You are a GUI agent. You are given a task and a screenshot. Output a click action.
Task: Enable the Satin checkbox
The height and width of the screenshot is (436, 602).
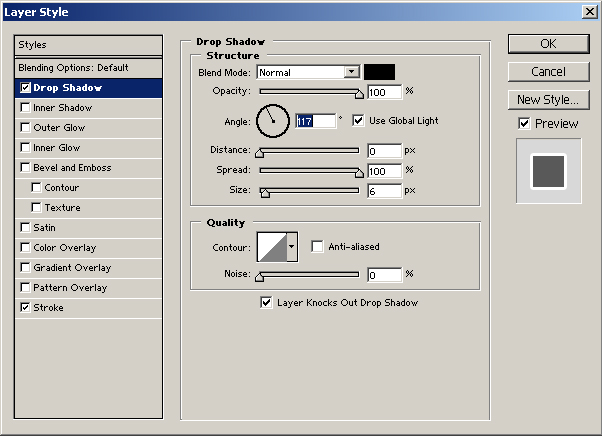point(25,228)
